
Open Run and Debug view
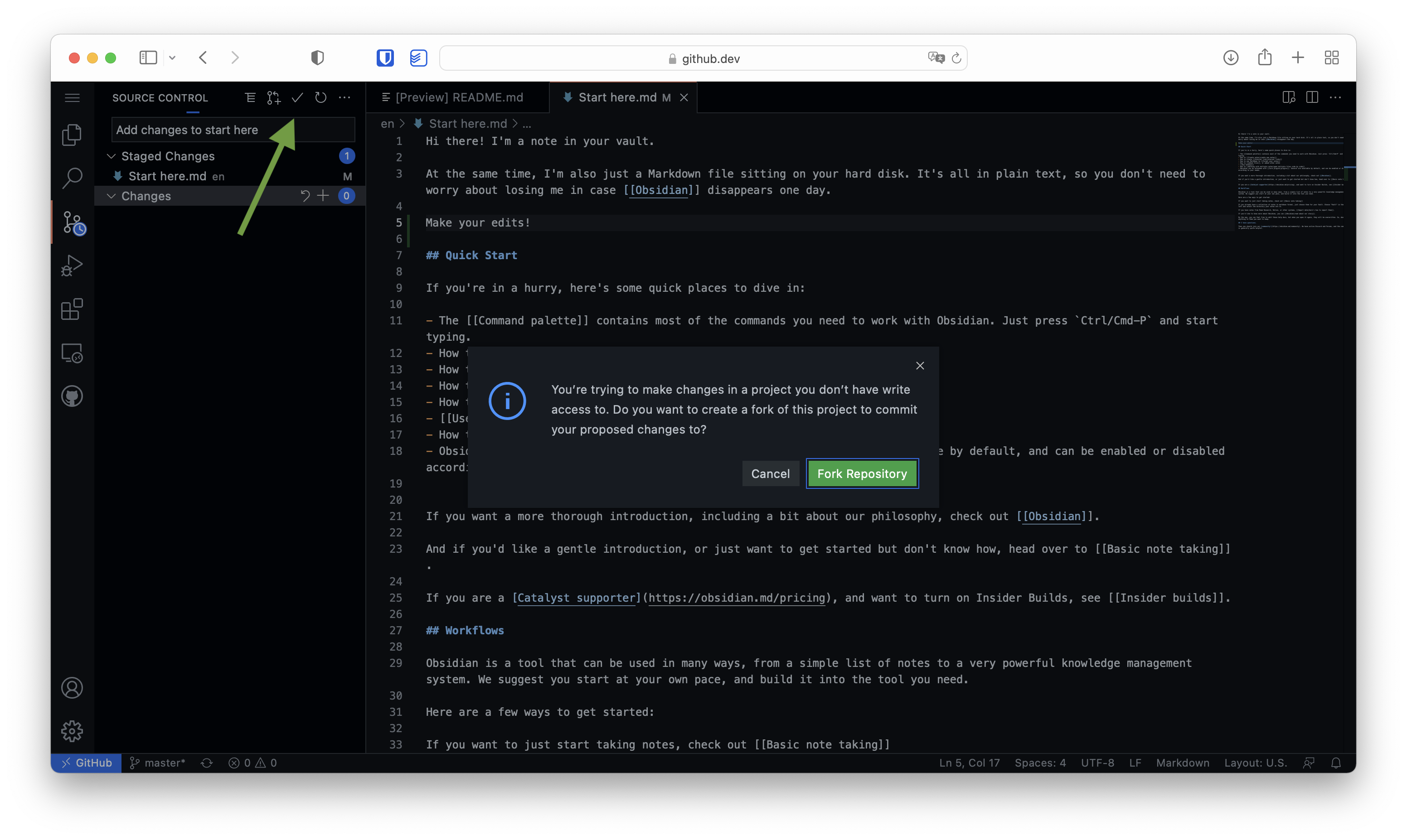tap(72, 265)
